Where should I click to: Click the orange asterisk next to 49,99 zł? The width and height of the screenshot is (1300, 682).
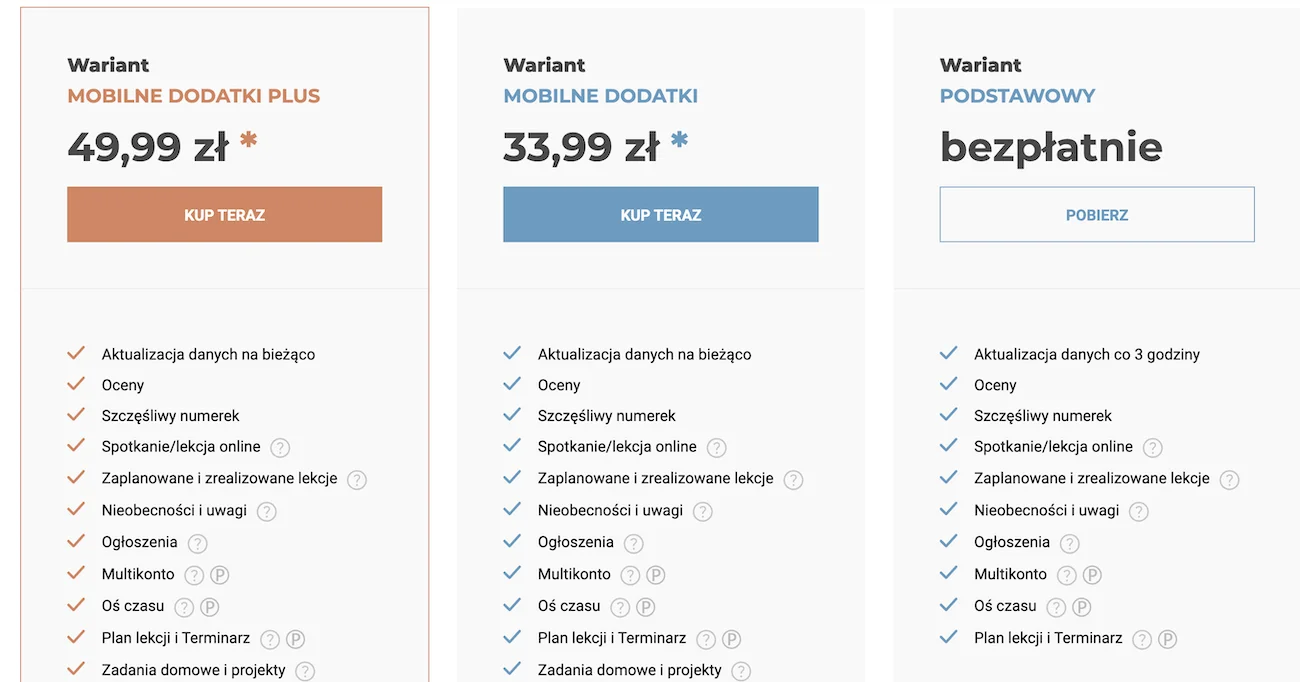click(x=248, y=141)
